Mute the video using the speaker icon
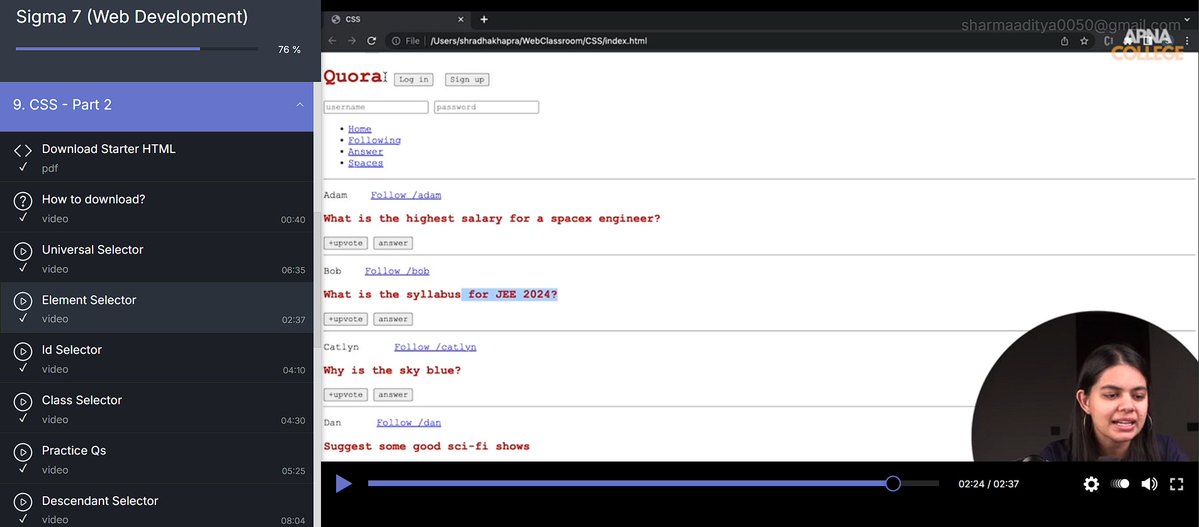The height and width of the screenshot is (527, 1199). pyautogui.click(x=1149, y=483)
